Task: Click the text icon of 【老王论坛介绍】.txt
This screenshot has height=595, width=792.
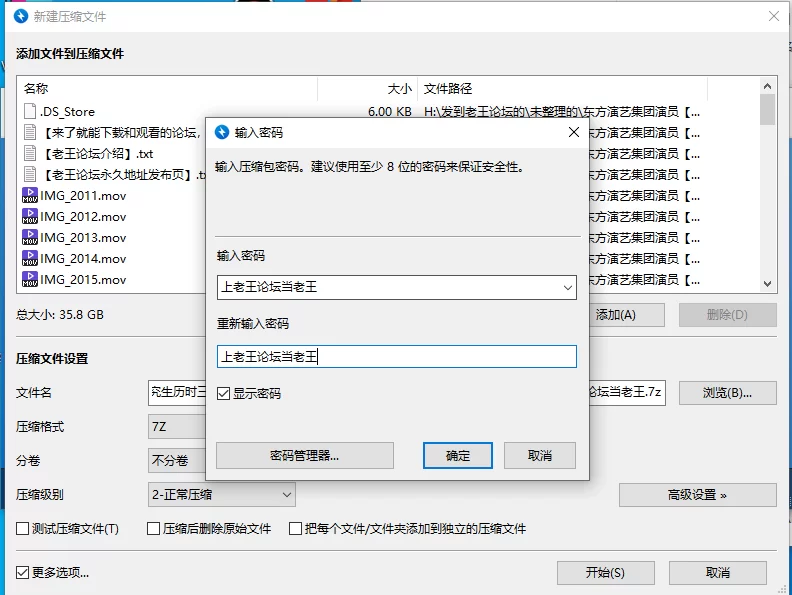Action: tap(30, 153)
